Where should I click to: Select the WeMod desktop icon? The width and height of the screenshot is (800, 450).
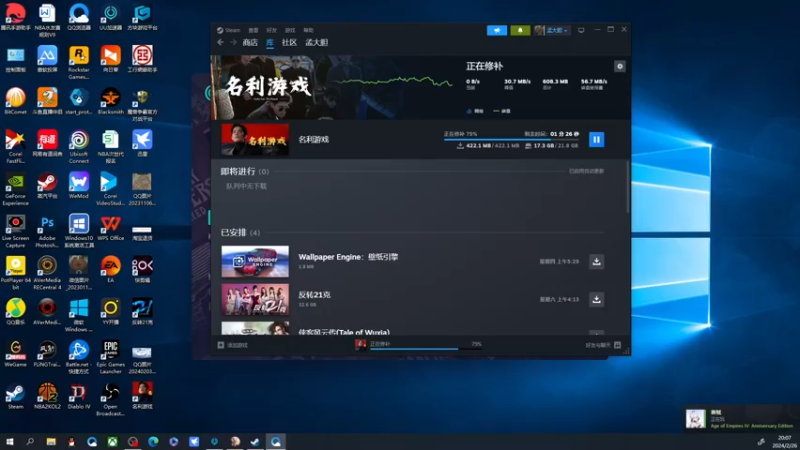[79, 185]
